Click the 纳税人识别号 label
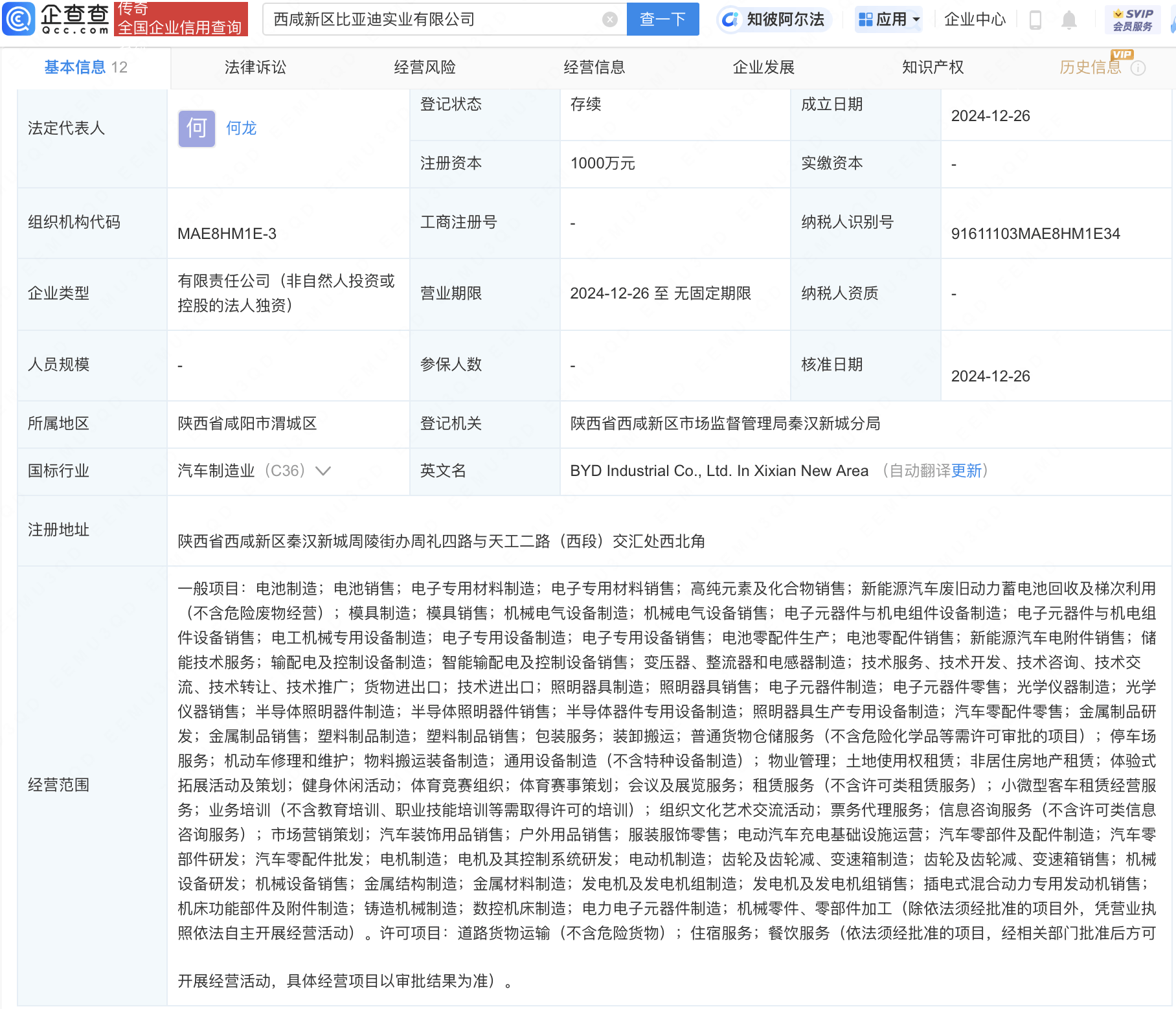This screenshot has width=1176, height=1009. 848,222
